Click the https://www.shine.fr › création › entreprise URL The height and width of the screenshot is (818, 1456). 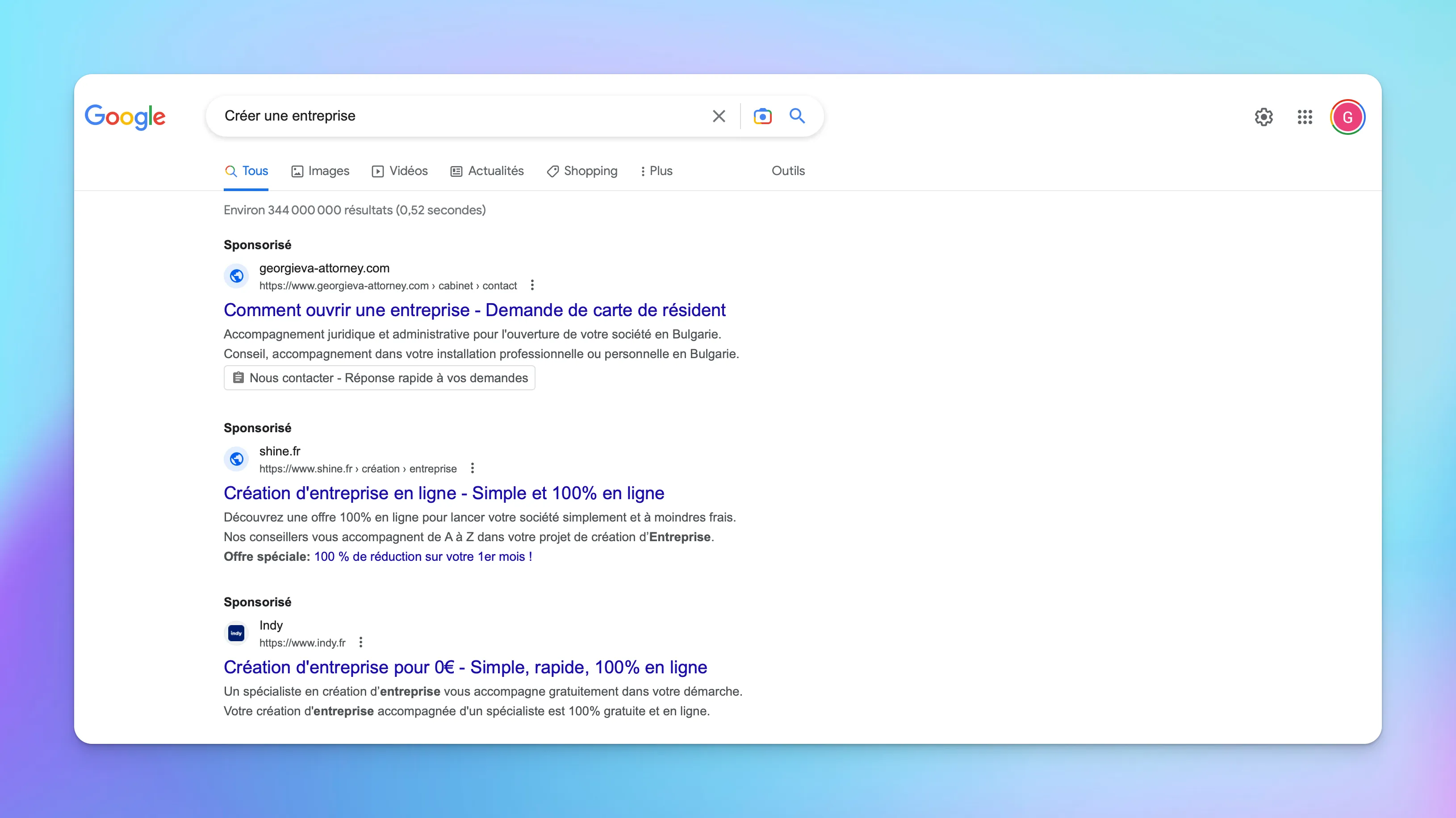tap(358, 469)
